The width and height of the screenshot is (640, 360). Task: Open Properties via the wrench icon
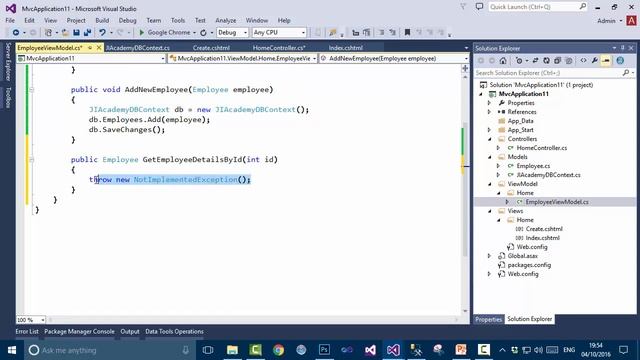tap(595, 61)
